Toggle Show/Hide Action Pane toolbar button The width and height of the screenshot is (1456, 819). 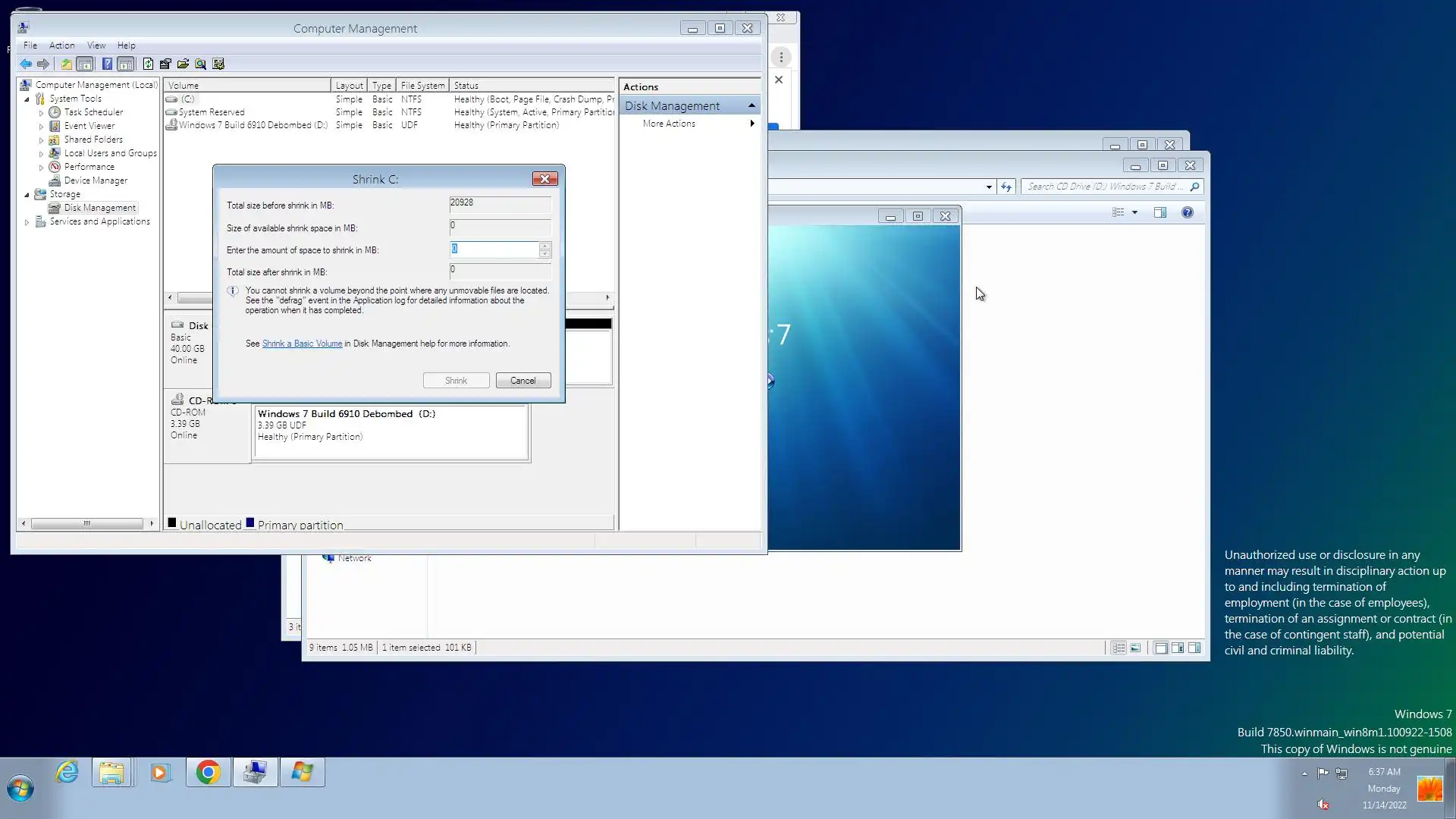126,64
